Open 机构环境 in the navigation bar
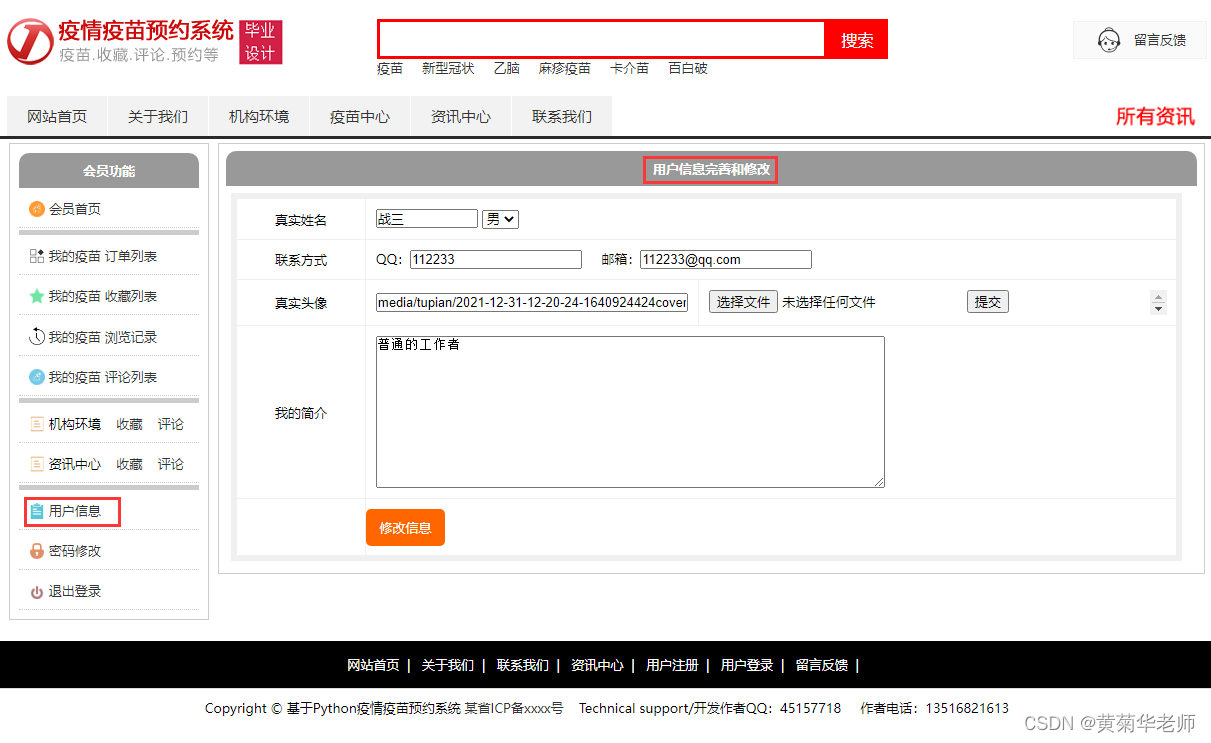The height and width of the screenshot is (743, 1211). pyautogui.click(x=259, y=116)
